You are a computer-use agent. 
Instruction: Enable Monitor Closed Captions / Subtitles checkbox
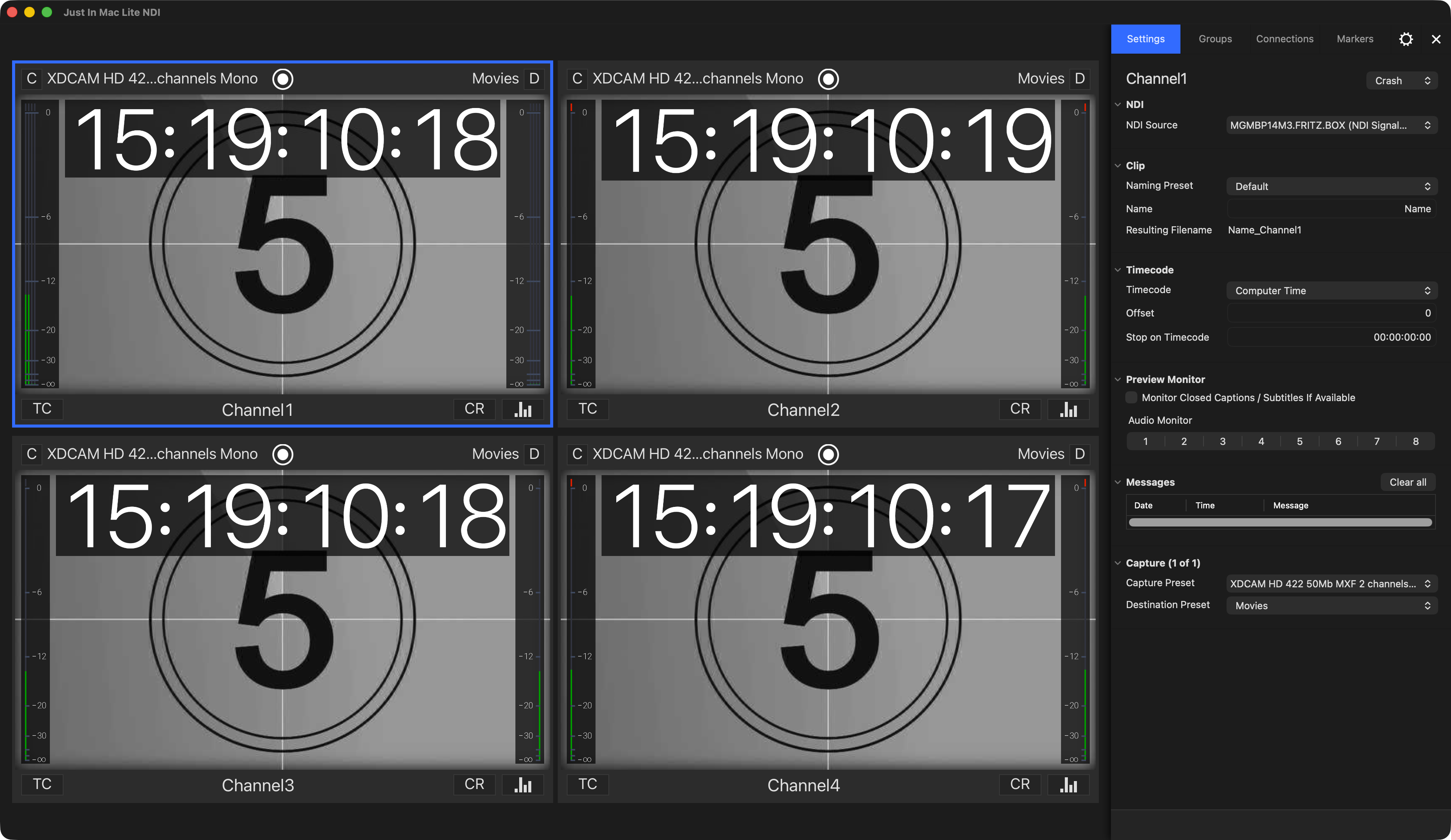(1131, 398)
